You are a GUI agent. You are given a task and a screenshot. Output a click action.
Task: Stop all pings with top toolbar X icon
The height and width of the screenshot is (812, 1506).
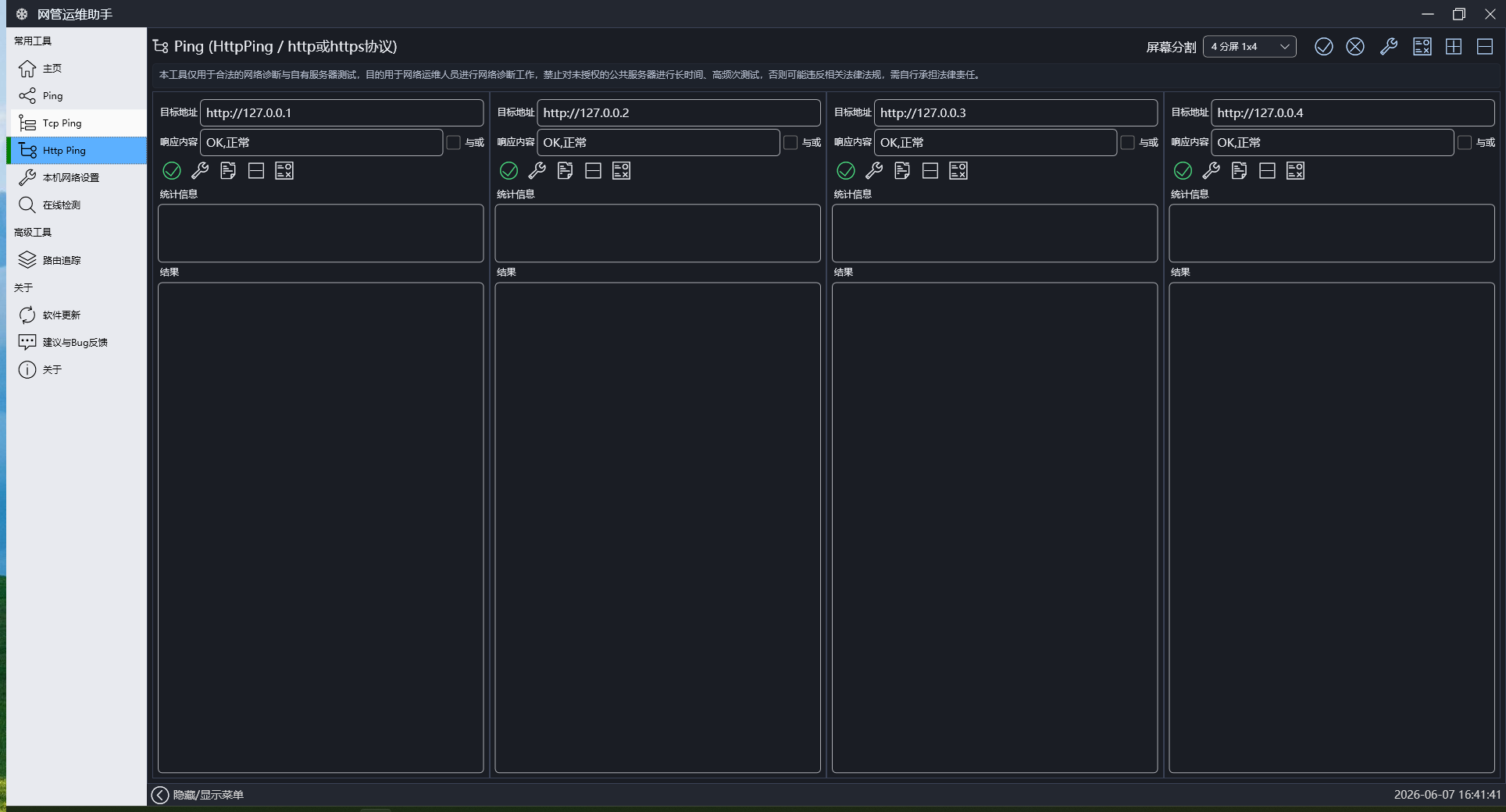pos(1355,47)
